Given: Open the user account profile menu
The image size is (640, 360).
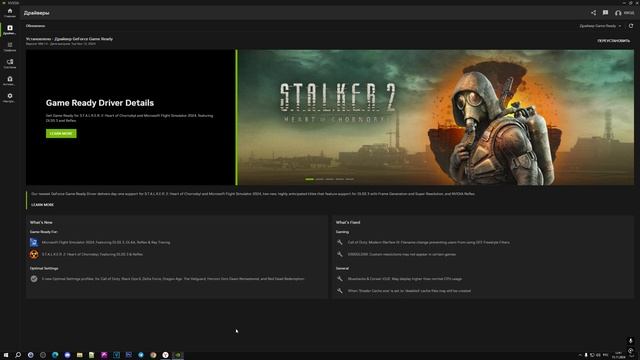Looking at the screenshot, I should click(x=624, y=13).
